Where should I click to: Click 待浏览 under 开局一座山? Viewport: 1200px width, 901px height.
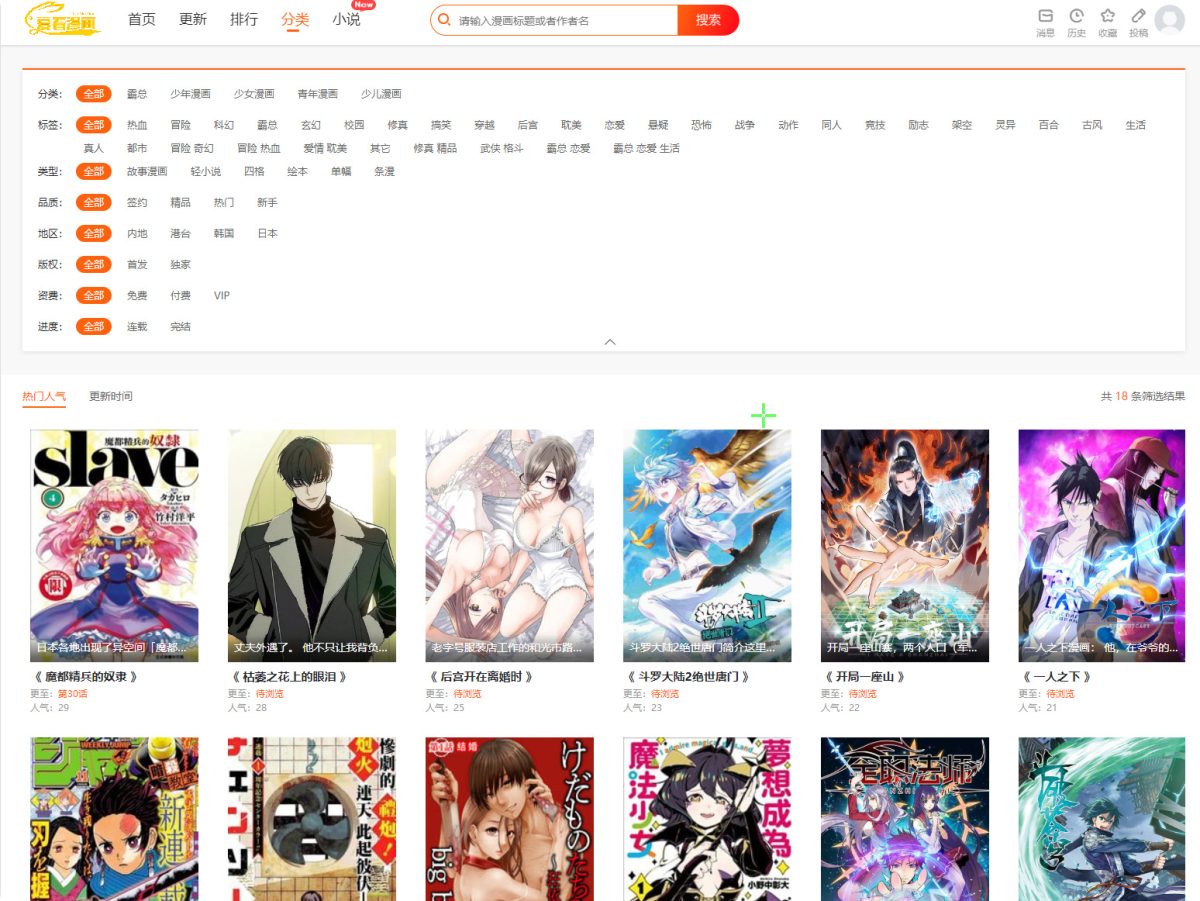coord(863,694)
